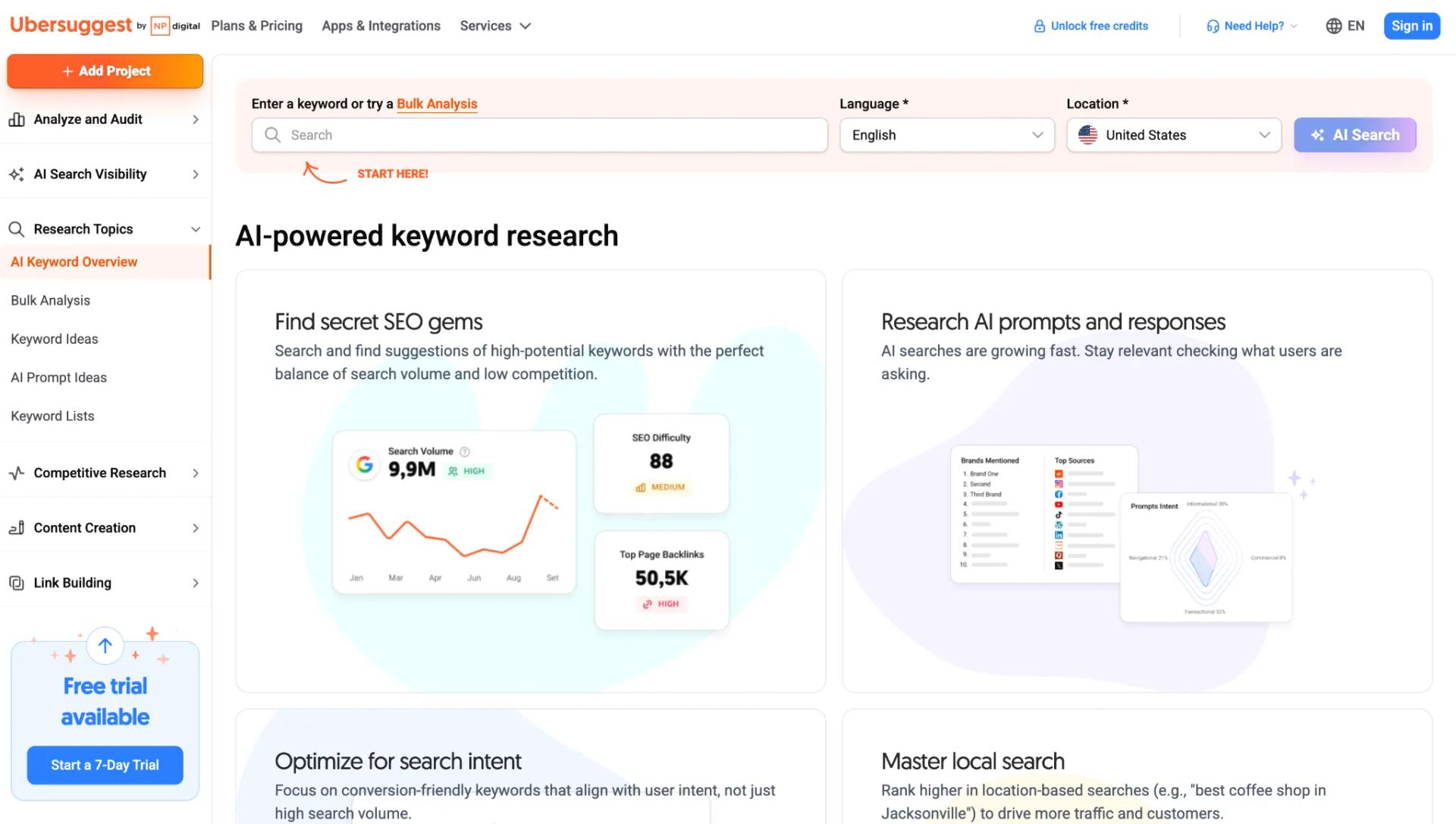Click the Google logo in Search Volume card
1456x824 pixels.
coord(365,464)
